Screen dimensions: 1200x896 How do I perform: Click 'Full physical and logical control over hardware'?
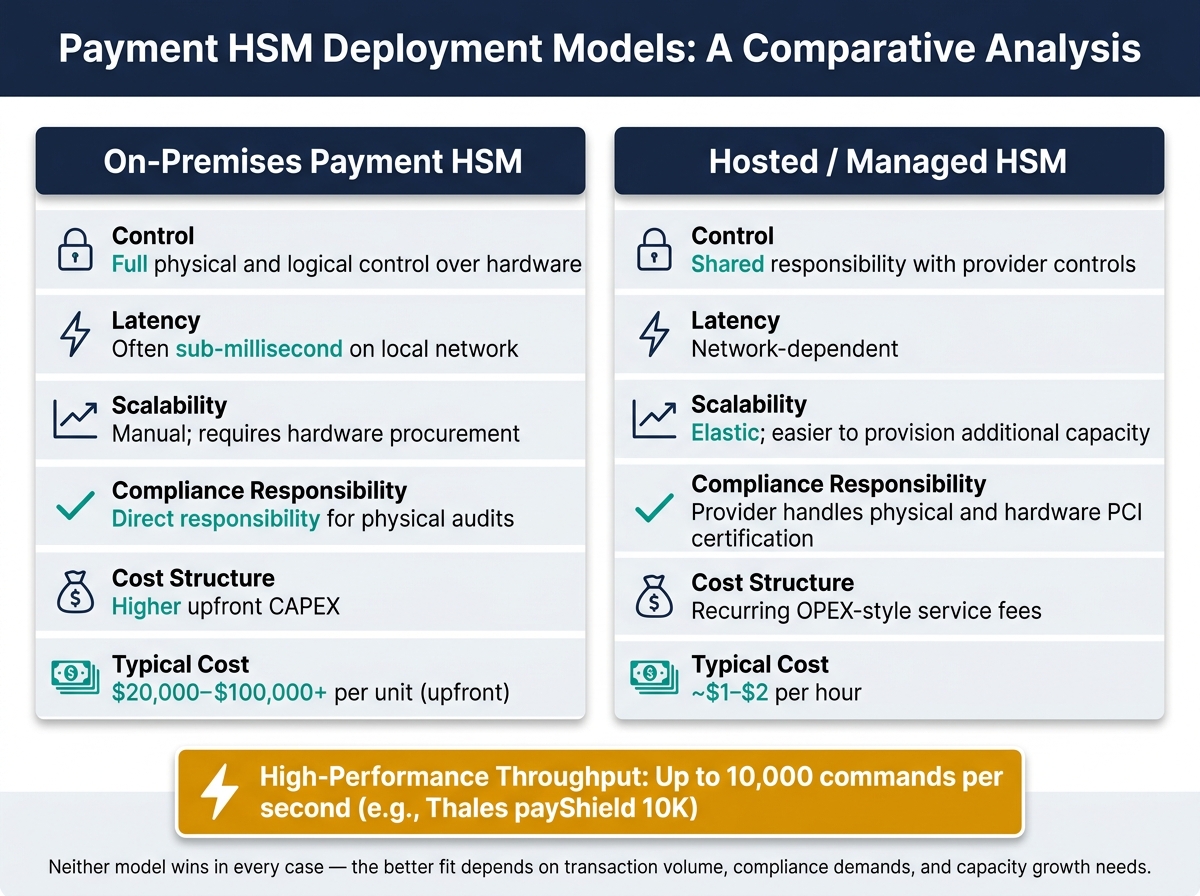[347, 264]
